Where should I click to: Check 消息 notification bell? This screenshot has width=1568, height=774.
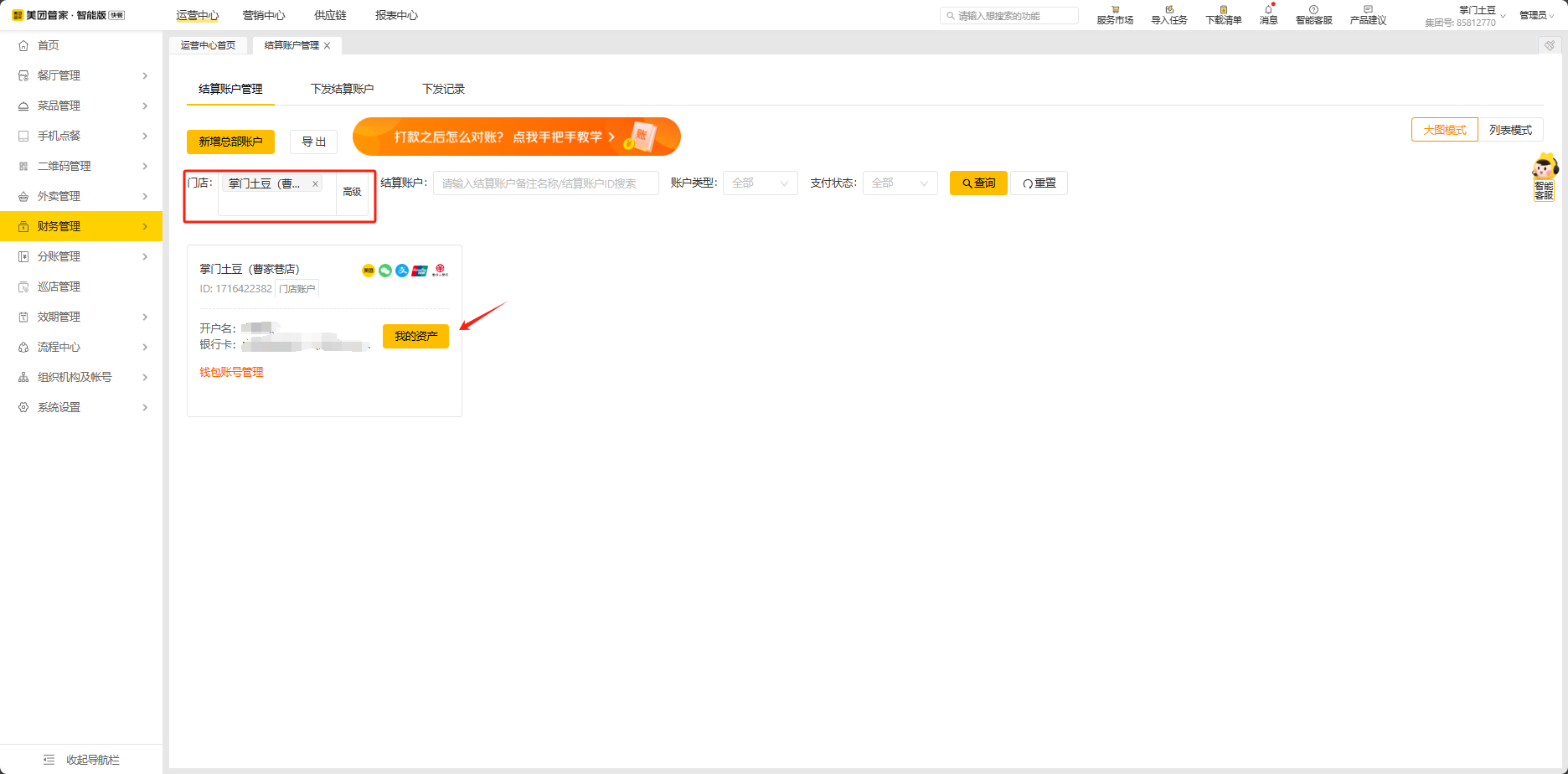[1268, 10]
